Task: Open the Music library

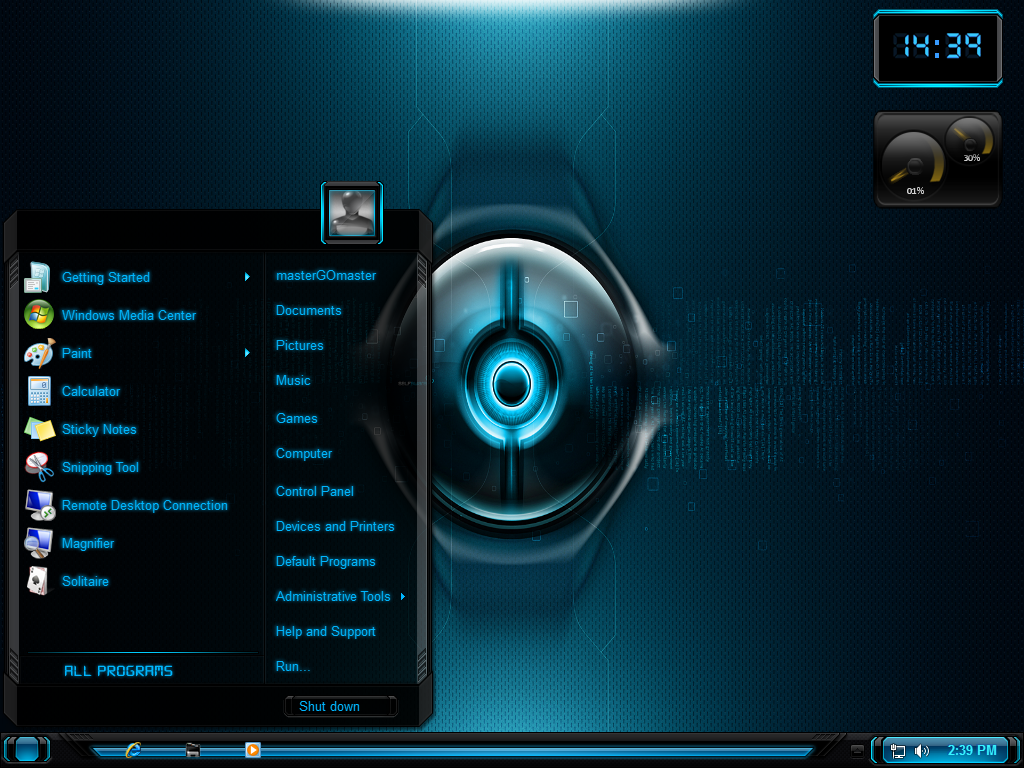Action: (293, 380)
